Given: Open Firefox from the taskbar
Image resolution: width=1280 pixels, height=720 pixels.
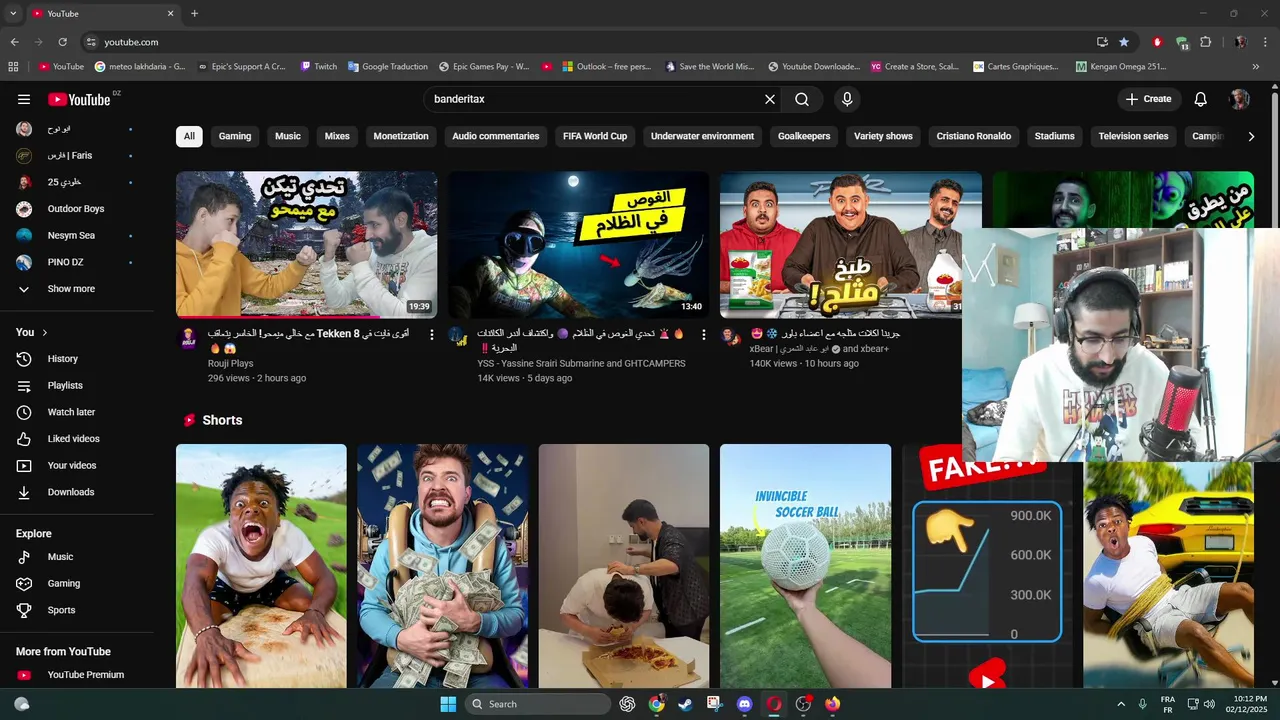Looking at the screenshot, I should (x=832, y=704).
